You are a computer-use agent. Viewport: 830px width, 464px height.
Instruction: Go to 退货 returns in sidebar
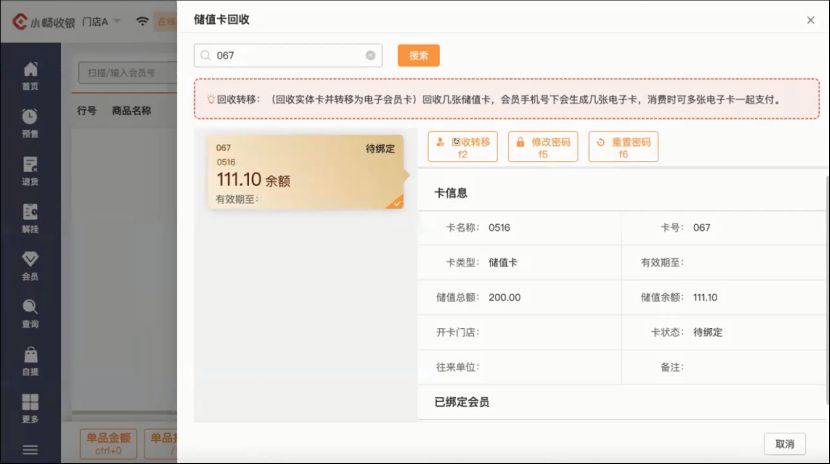(x=30, y=171)
